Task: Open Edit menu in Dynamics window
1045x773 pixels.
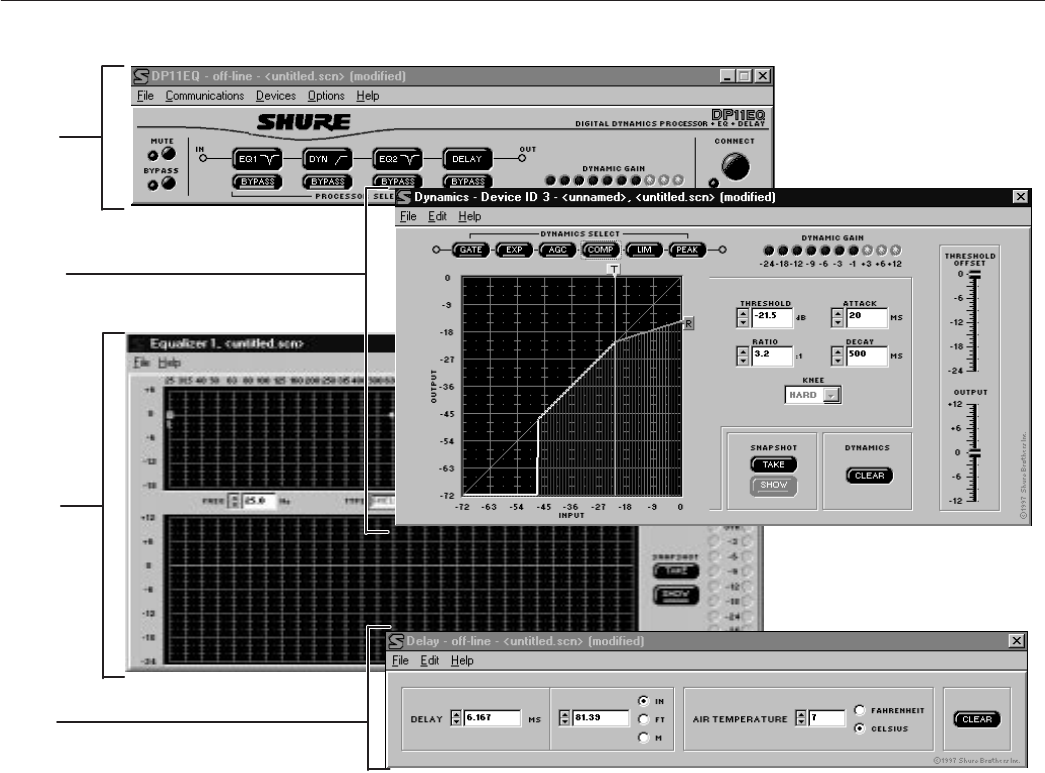Action: [x=437, y=217]
